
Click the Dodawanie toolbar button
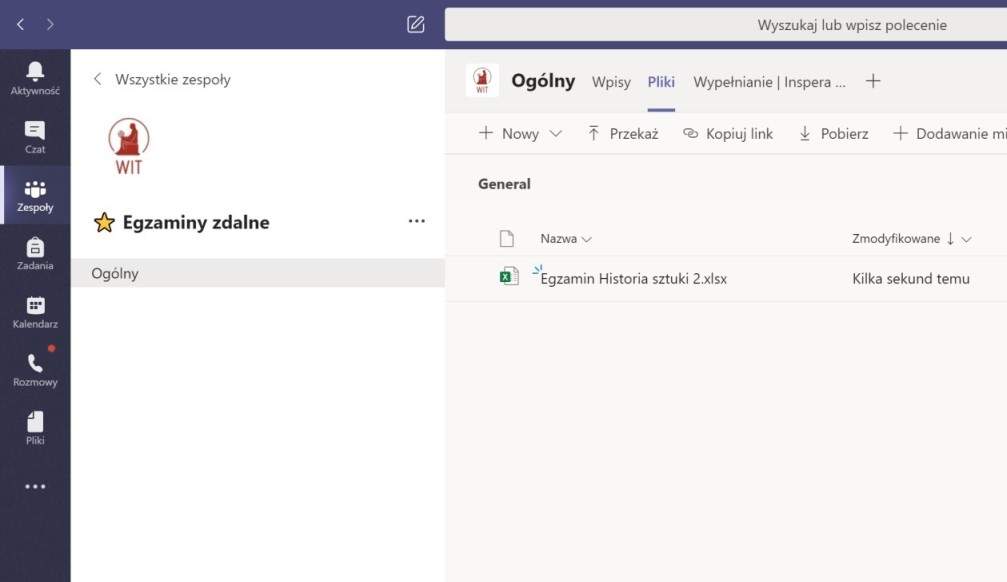click(x=950, y=134)
